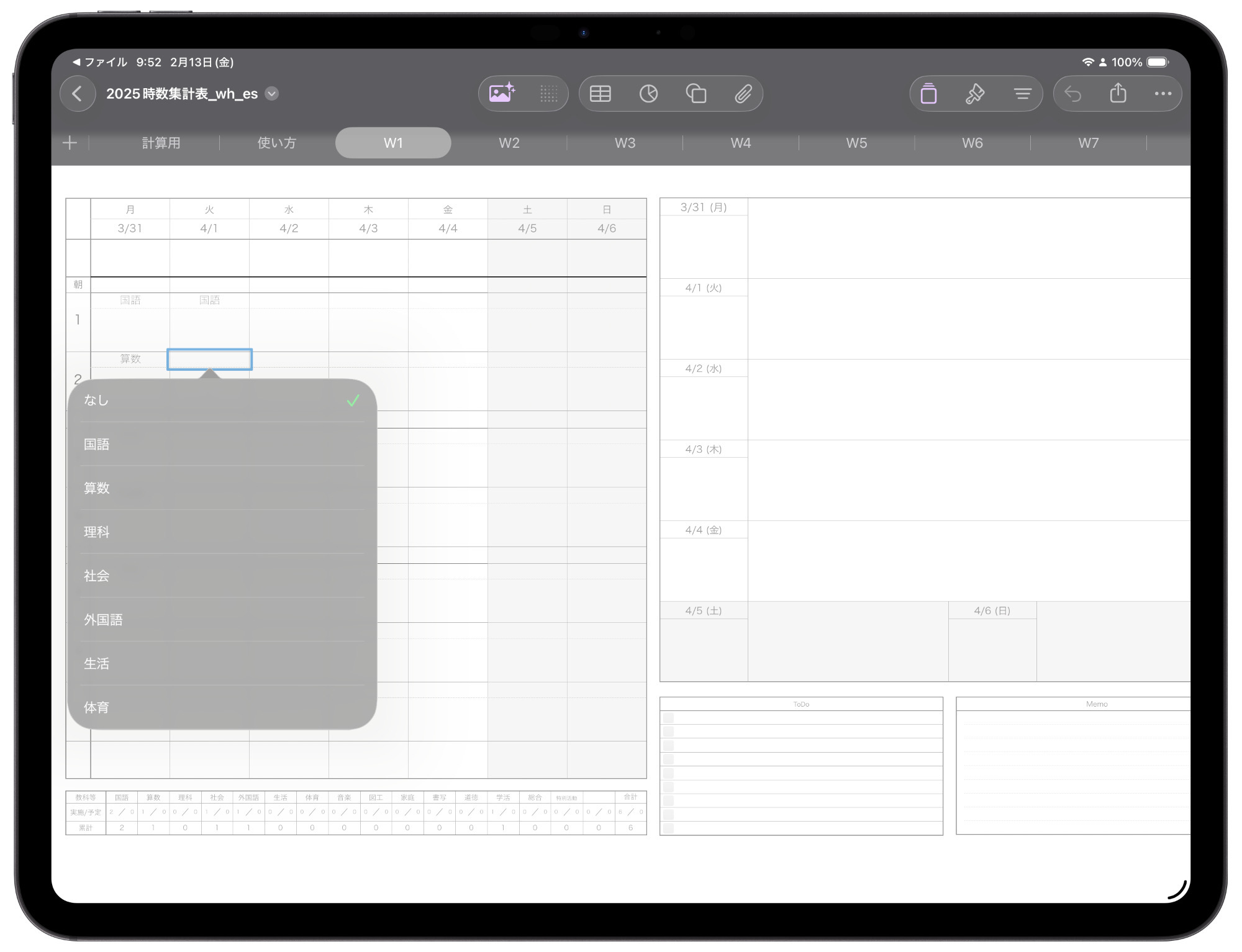Open the insert chart icon
Screen dimensions: 1242x952
click(648, 94)
